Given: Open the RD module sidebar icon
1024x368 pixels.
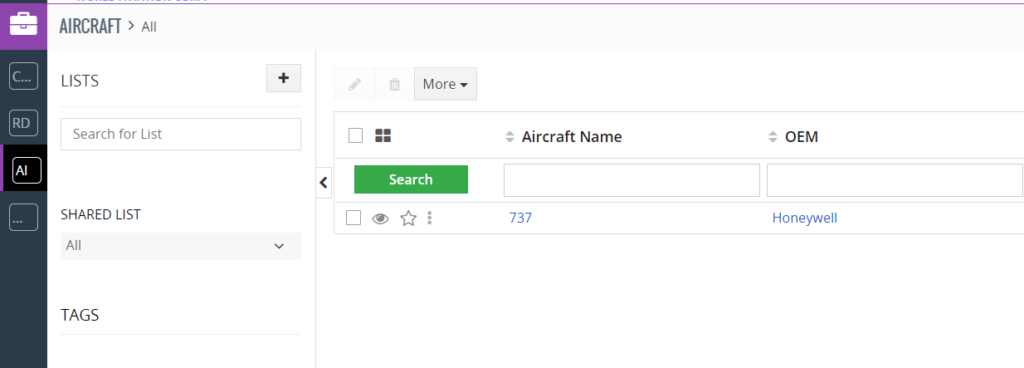Looking at the screenshot, I should coord(24,123).
